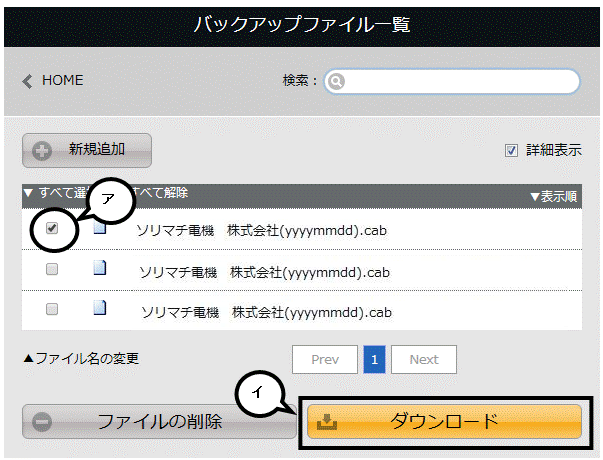Click the HOME link text

(63, 80)
